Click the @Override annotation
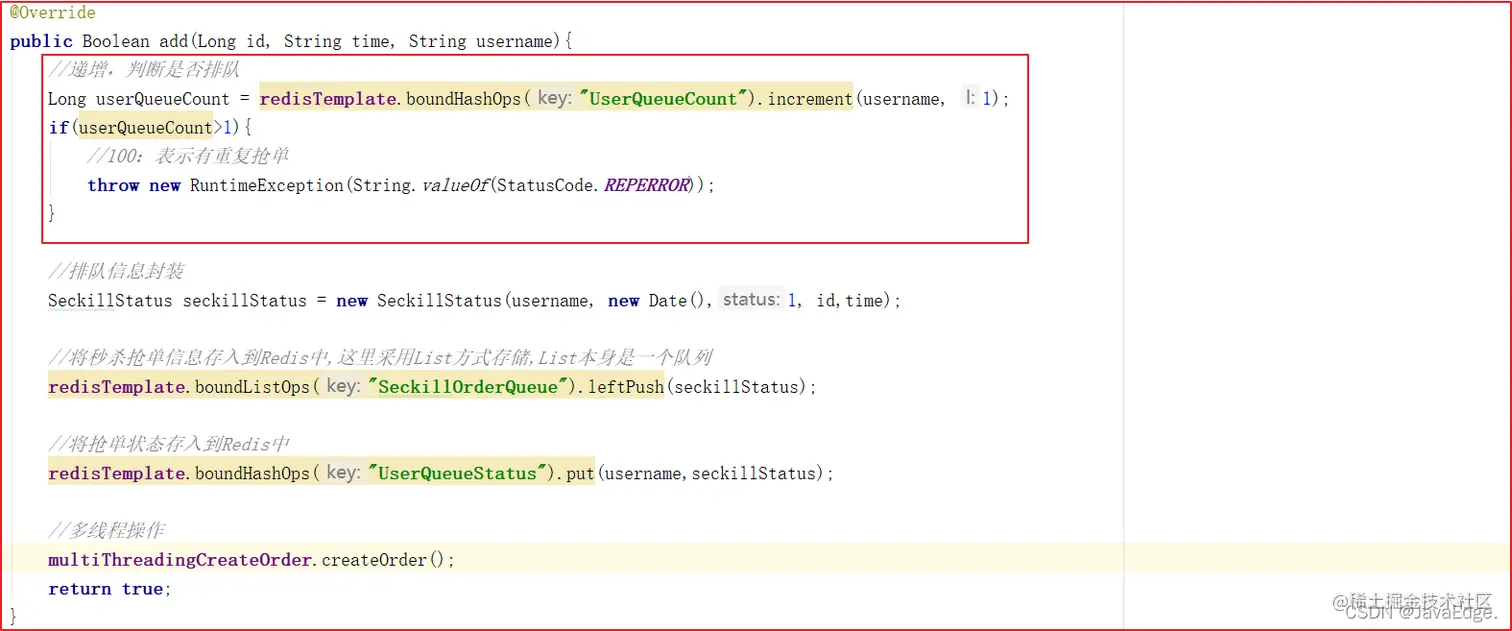The height and width of the screenshot is (631, 1512). 53,13
